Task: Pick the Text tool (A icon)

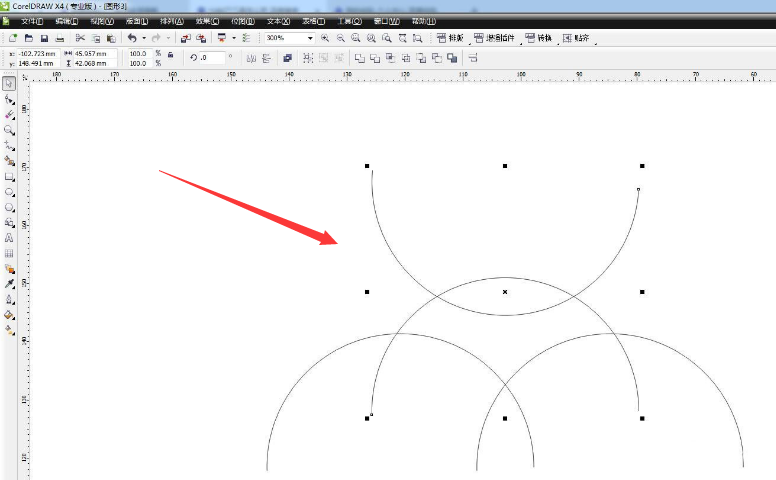Action: tap(9, 238)
